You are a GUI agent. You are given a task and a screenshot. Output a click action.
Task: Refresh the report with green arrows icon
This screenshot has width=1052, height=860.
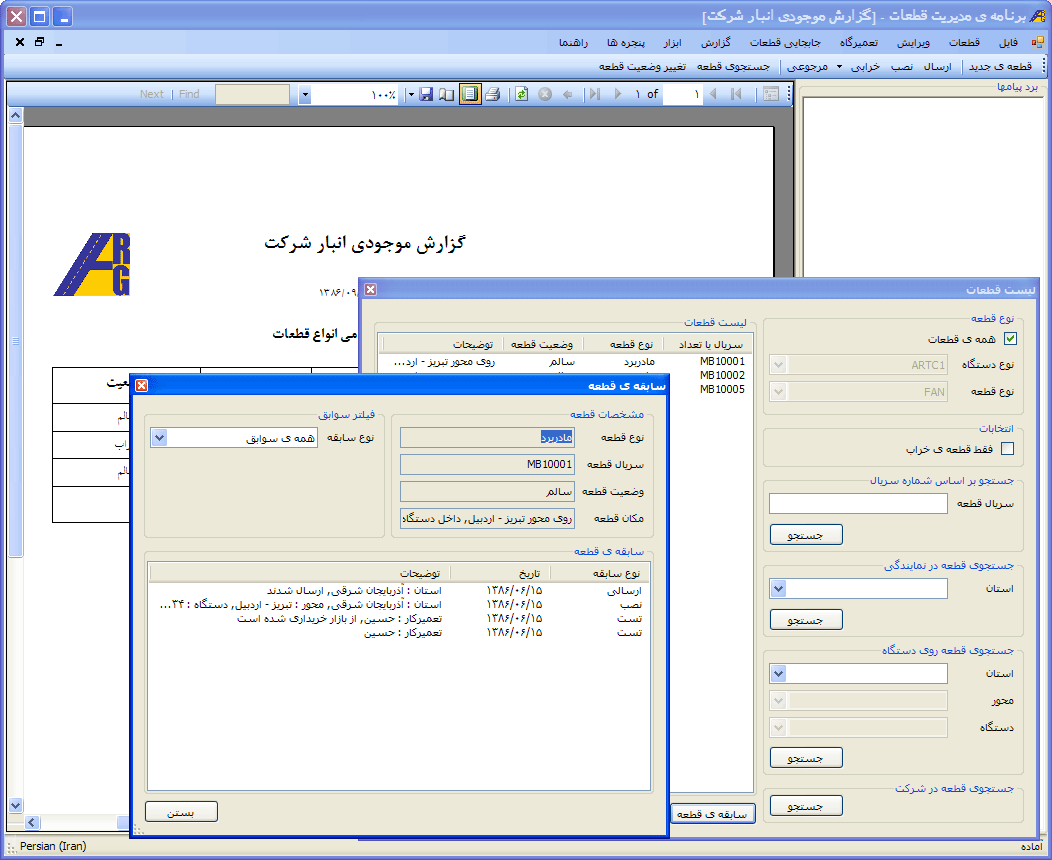tap(521, 95)
